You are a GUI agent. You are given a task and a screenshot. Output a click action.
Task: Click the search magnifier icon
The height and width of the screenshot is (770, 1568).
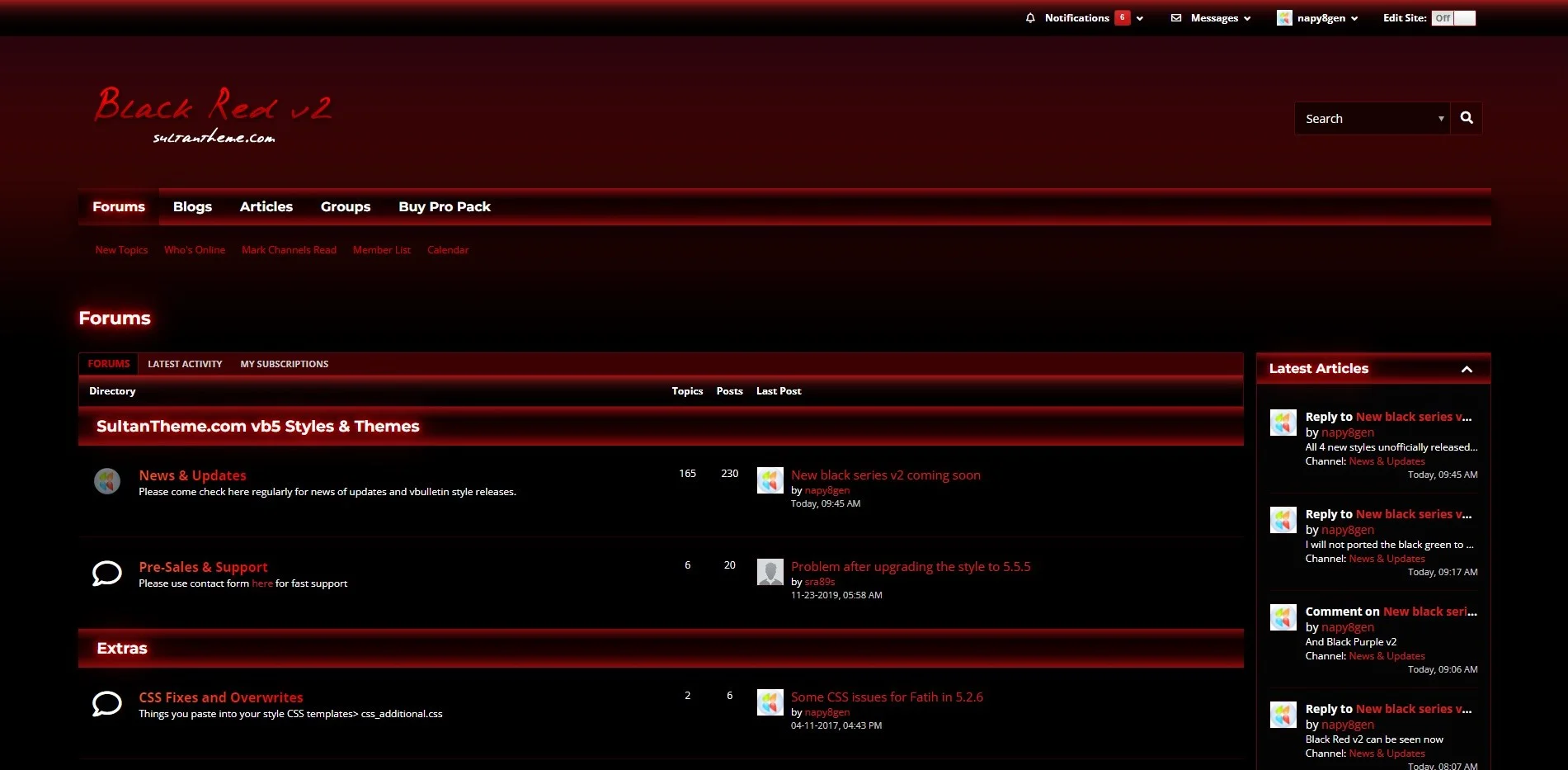[1466, 118]
